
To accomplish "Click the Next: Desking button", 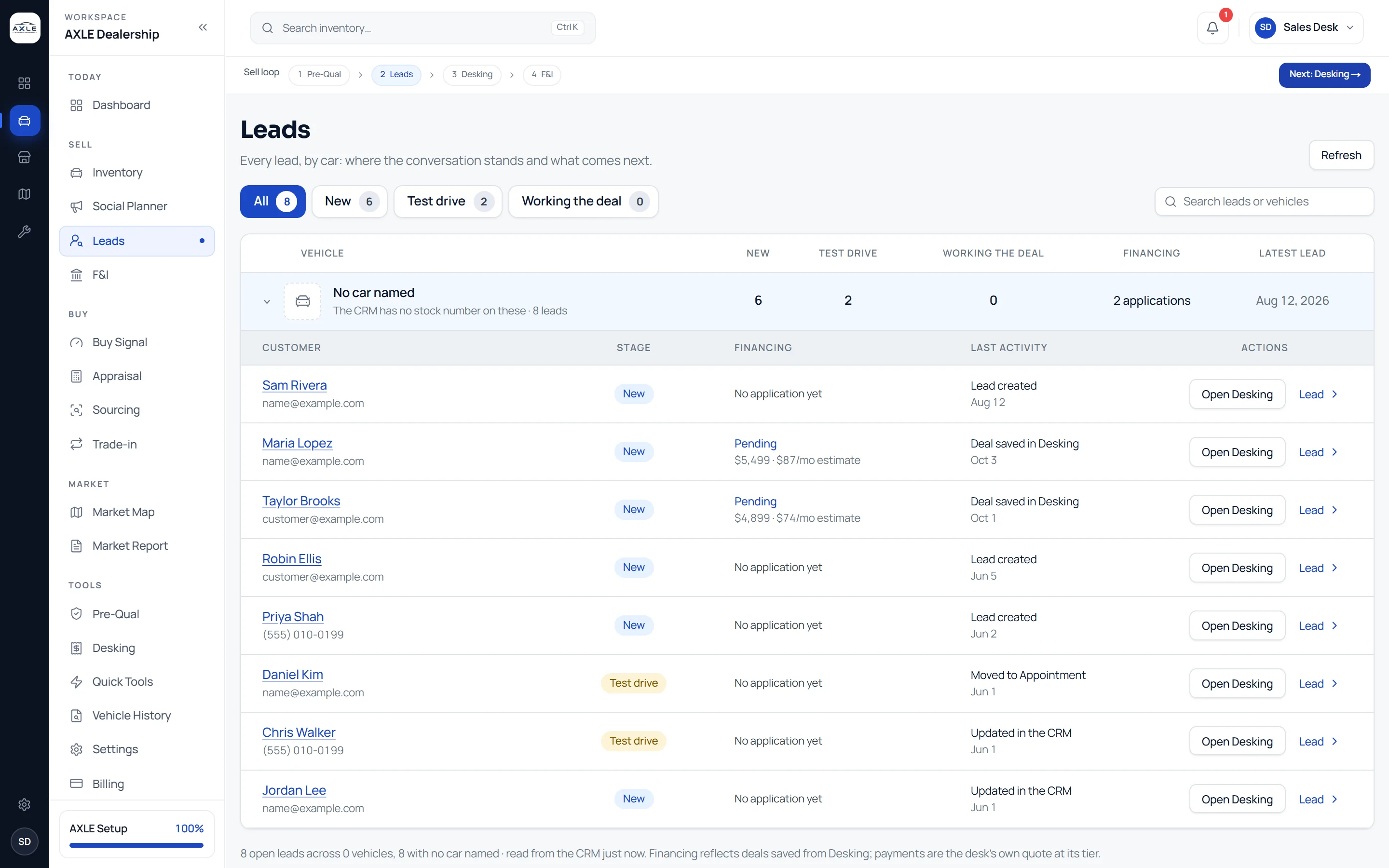I will pyautogui.click(x=1324, y=75).
